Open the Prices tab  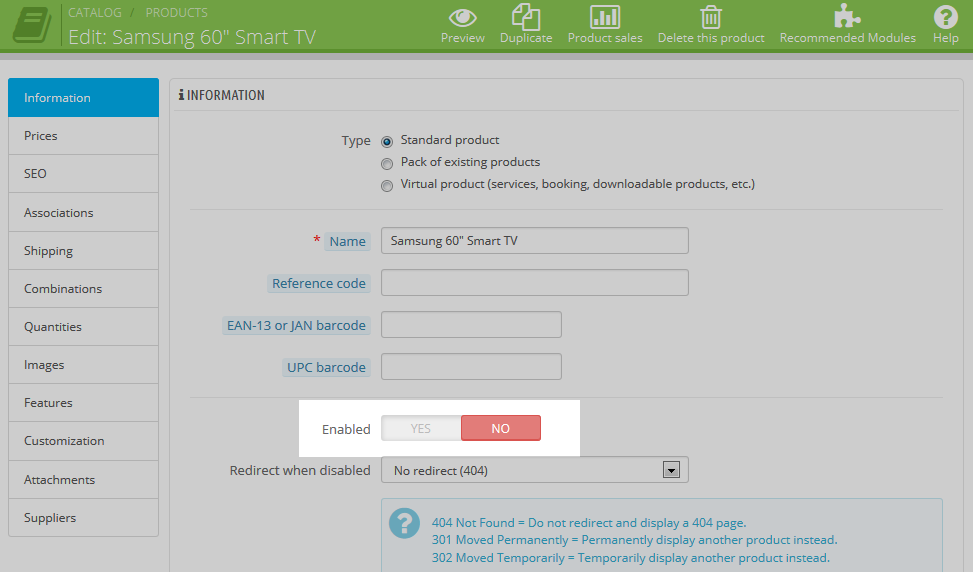coord(83,135)
